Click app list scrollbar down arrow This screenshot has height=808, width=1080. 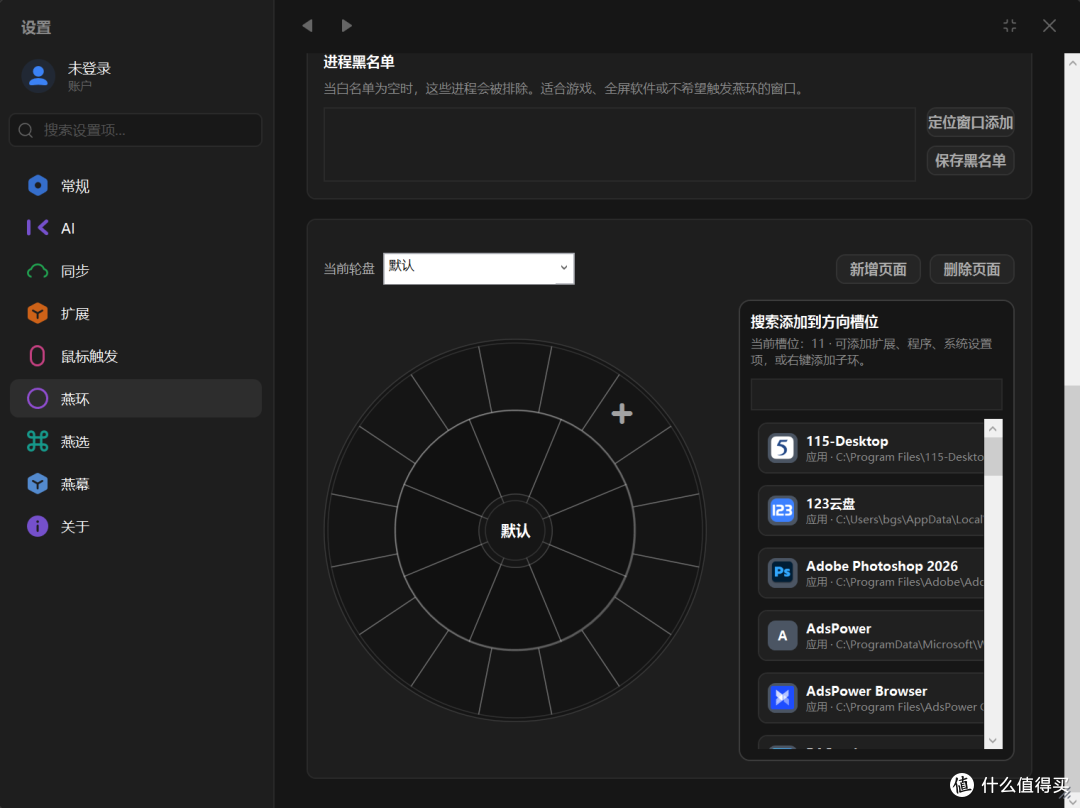coord(993,740)
